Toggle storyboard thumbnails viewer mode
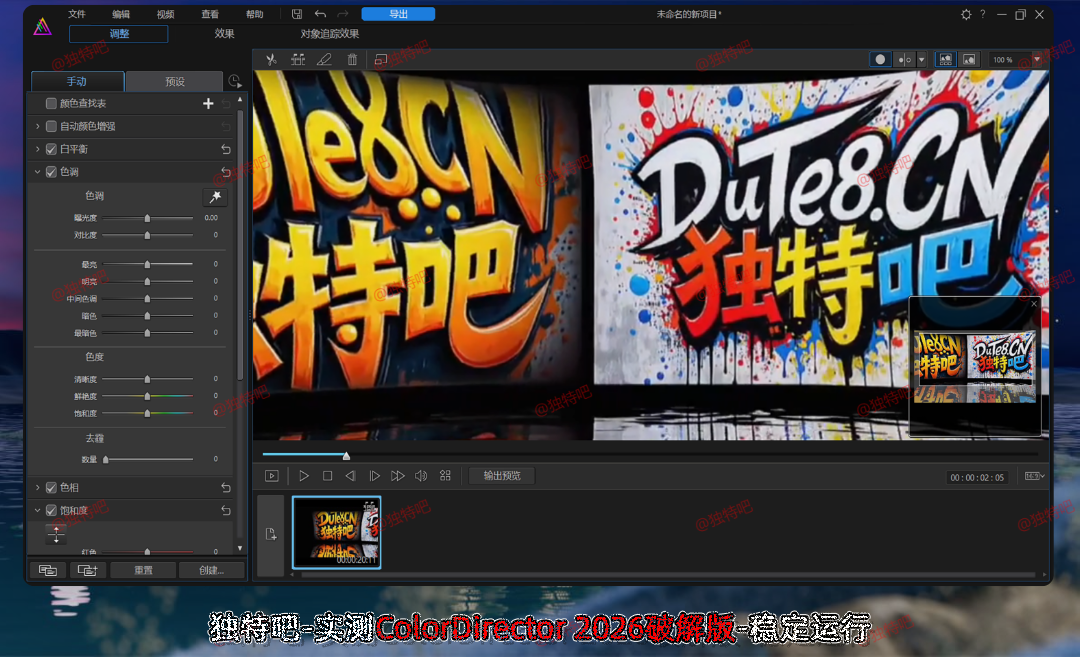The image size is (1080, 657). (946, 60)
